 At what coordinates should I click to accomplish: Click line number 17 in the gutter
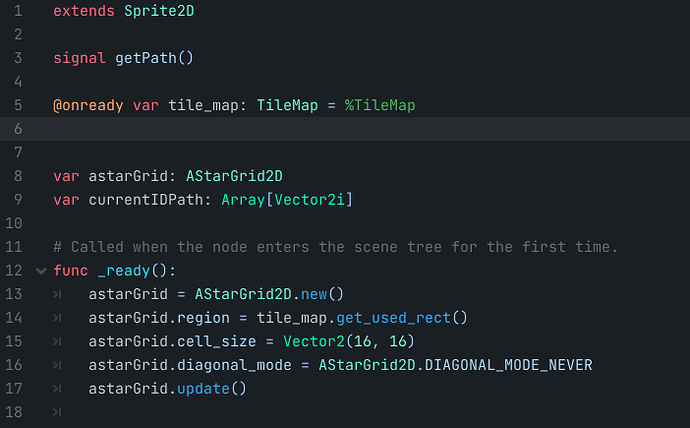(x=15, y=388)
